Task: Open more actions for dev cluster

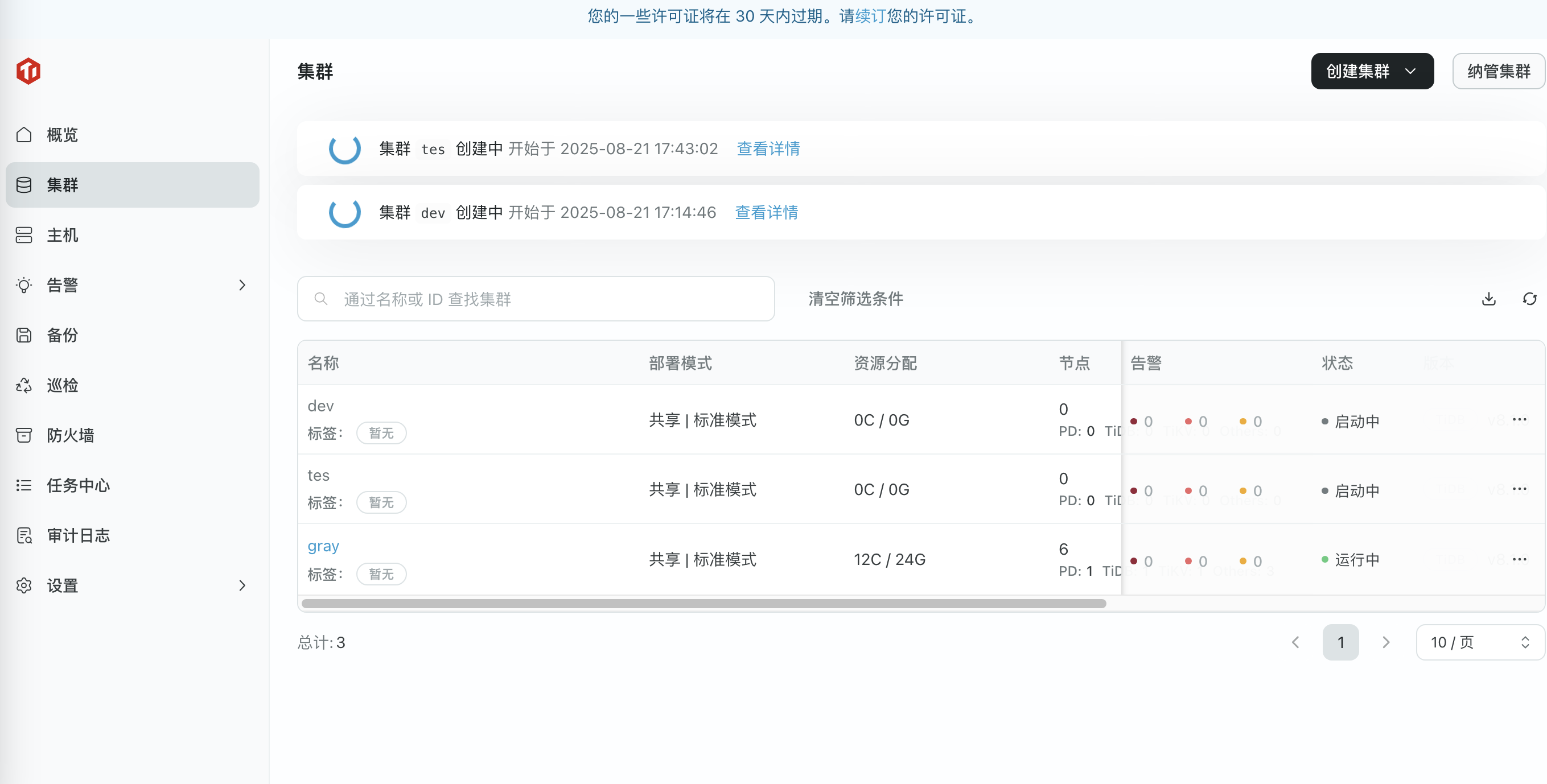Action: [x=1519, y=419]
